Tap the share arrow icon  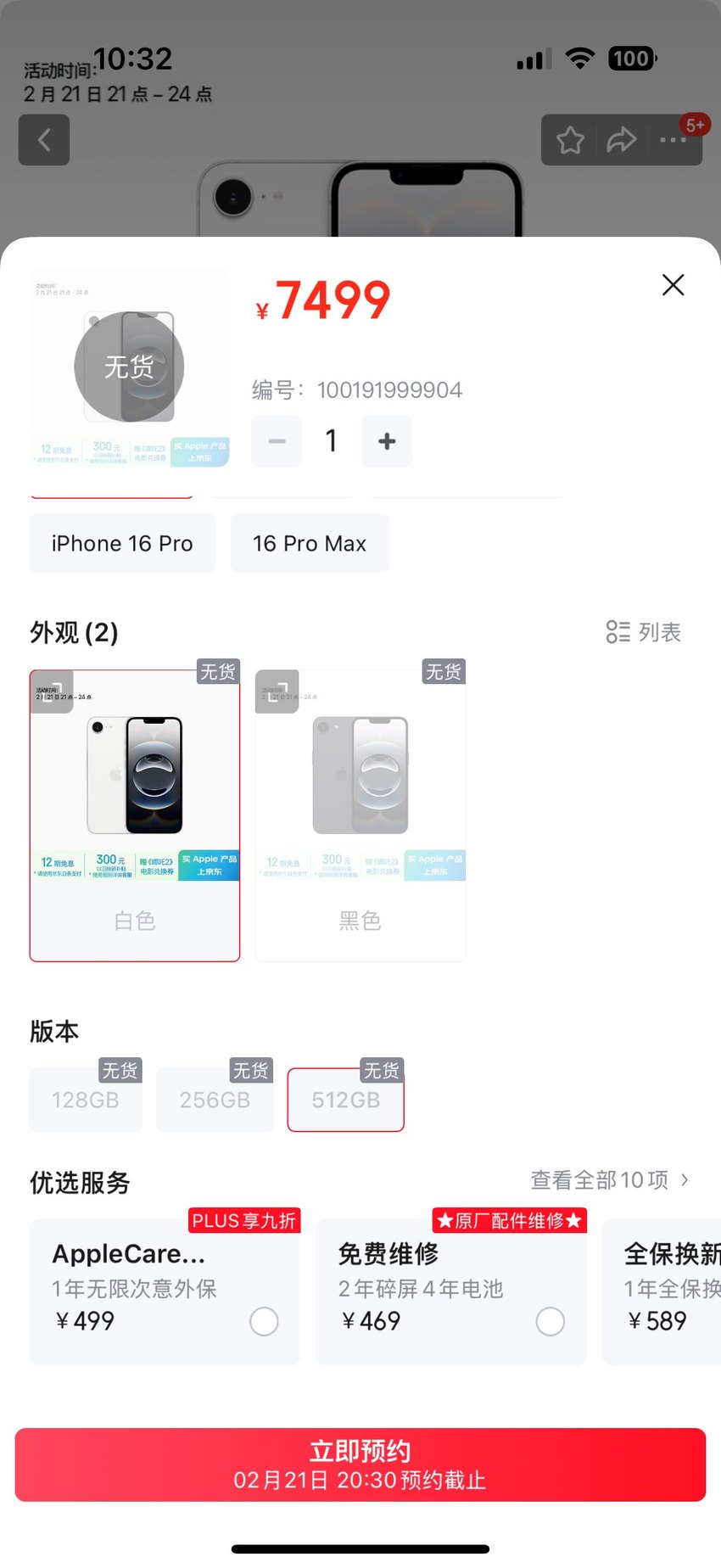click(621, 140)
